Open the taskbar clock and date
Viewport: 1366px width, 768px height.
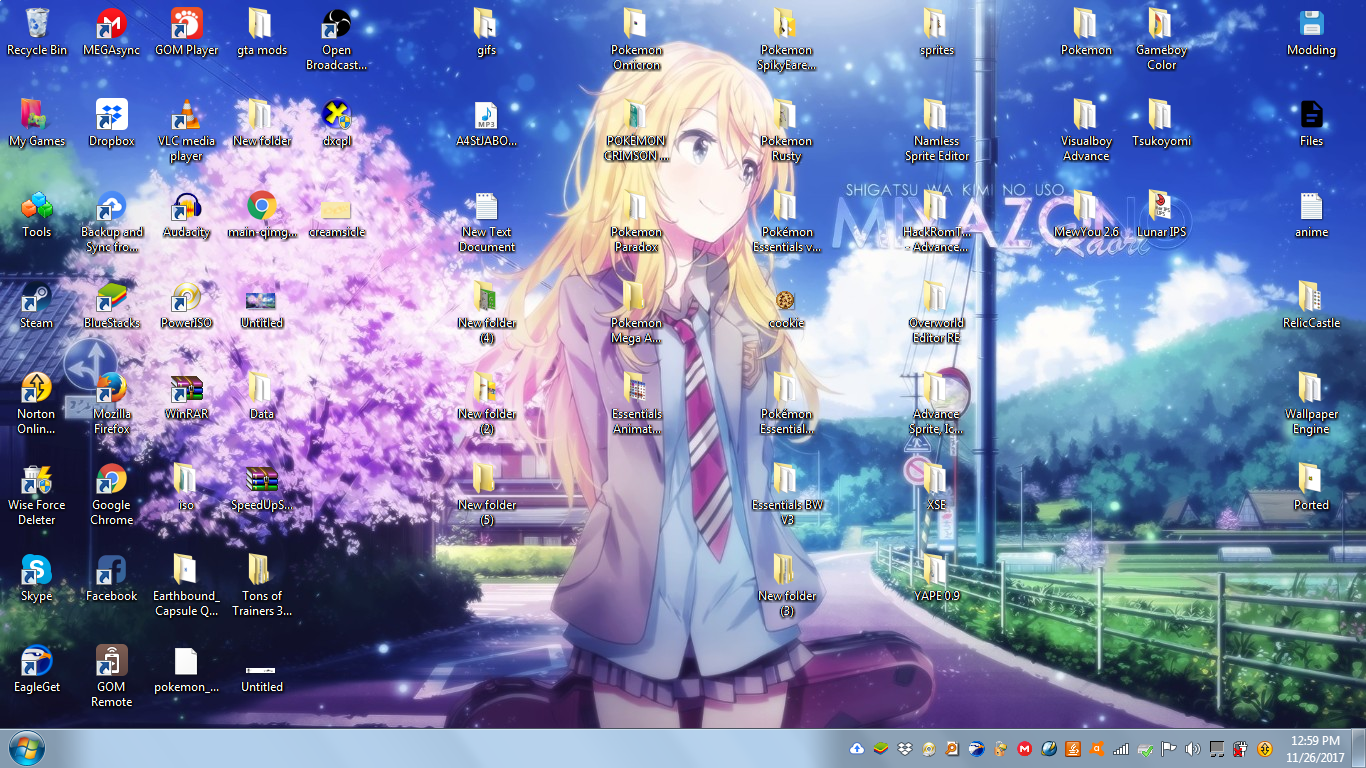(x=1314, y=748)
